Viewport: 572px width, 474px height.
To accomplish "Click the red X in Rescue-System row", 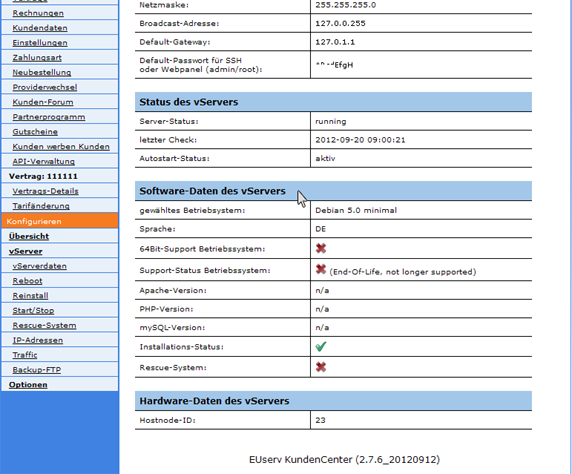I will tap(321, 367).
